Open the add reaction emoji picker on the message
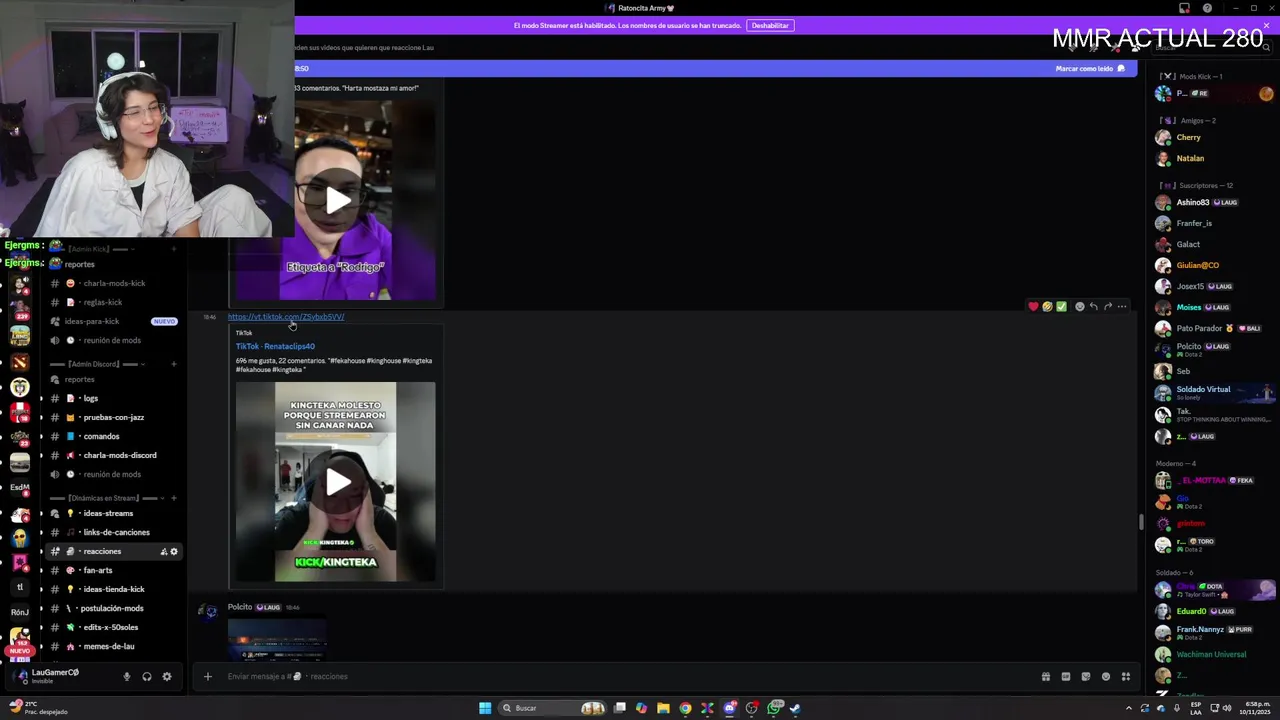The image size is (1280, 720). click(x=1079, y=307)
